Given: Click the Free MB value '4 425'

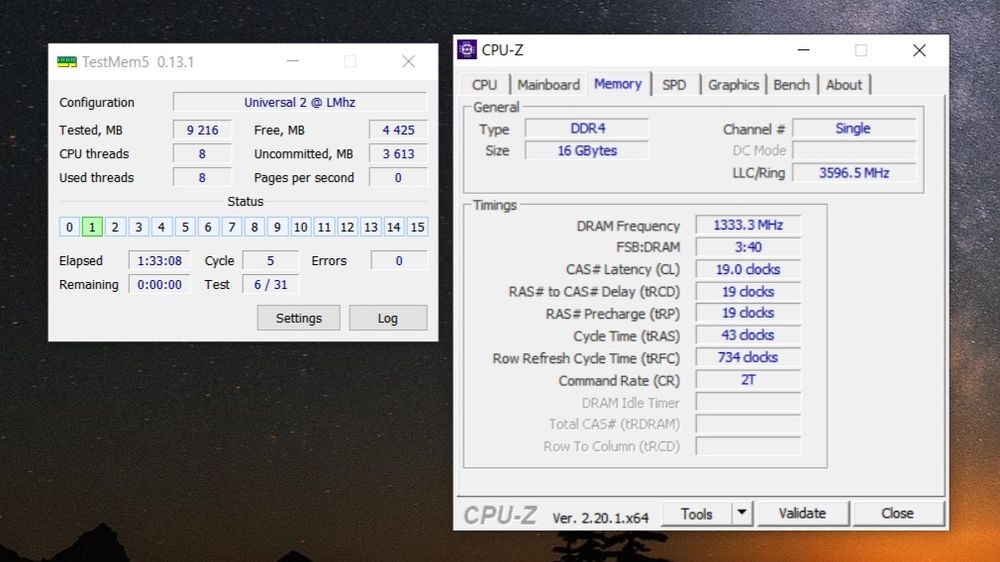Looking at the screenshot, I should [398, 130].
